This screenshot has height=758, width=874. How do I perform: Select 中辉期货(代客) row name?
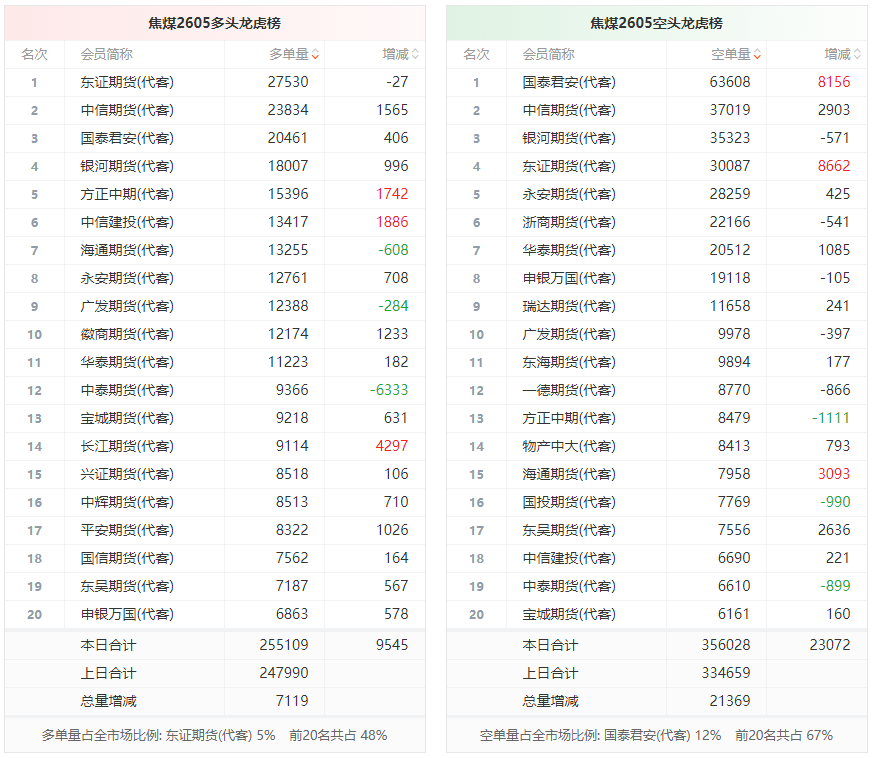pyautogui.click(x=127, y=502)
